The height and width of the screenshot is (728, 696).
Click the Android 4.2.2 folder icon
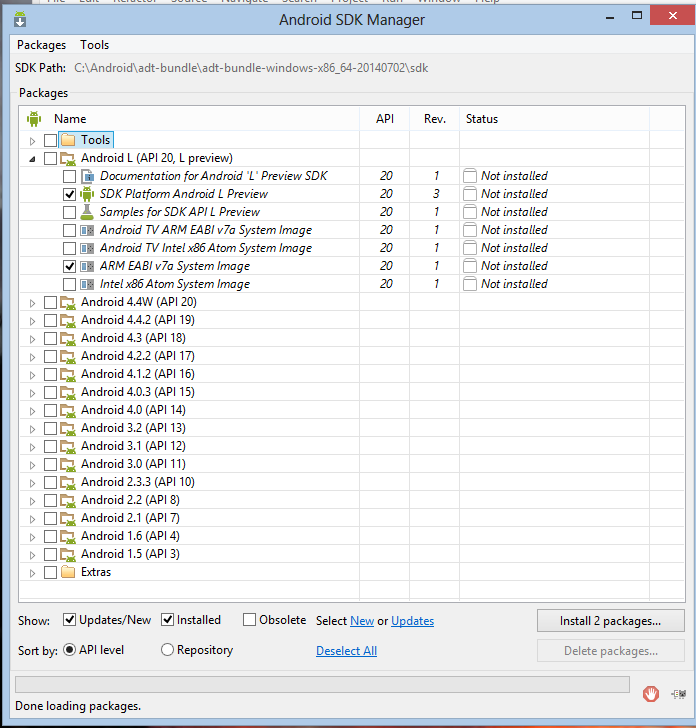(x=68, y=357)
